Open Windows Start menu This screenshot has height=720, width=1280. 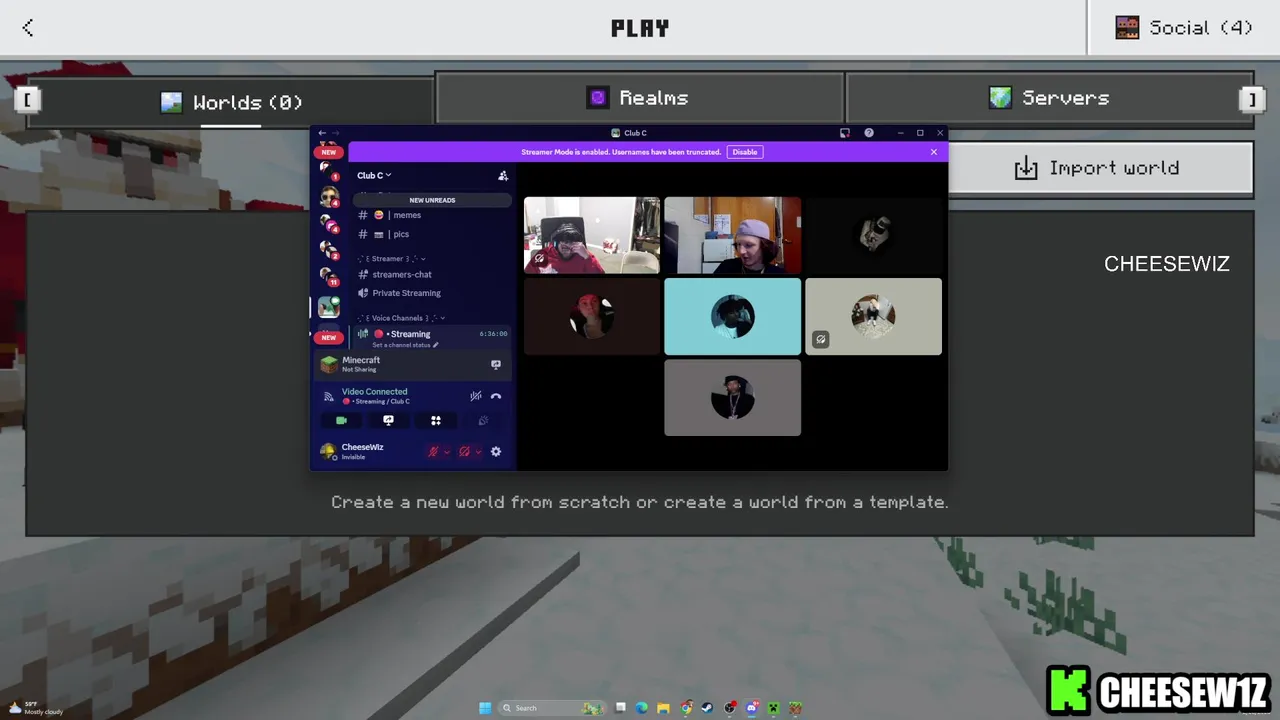tap(485, 708)
